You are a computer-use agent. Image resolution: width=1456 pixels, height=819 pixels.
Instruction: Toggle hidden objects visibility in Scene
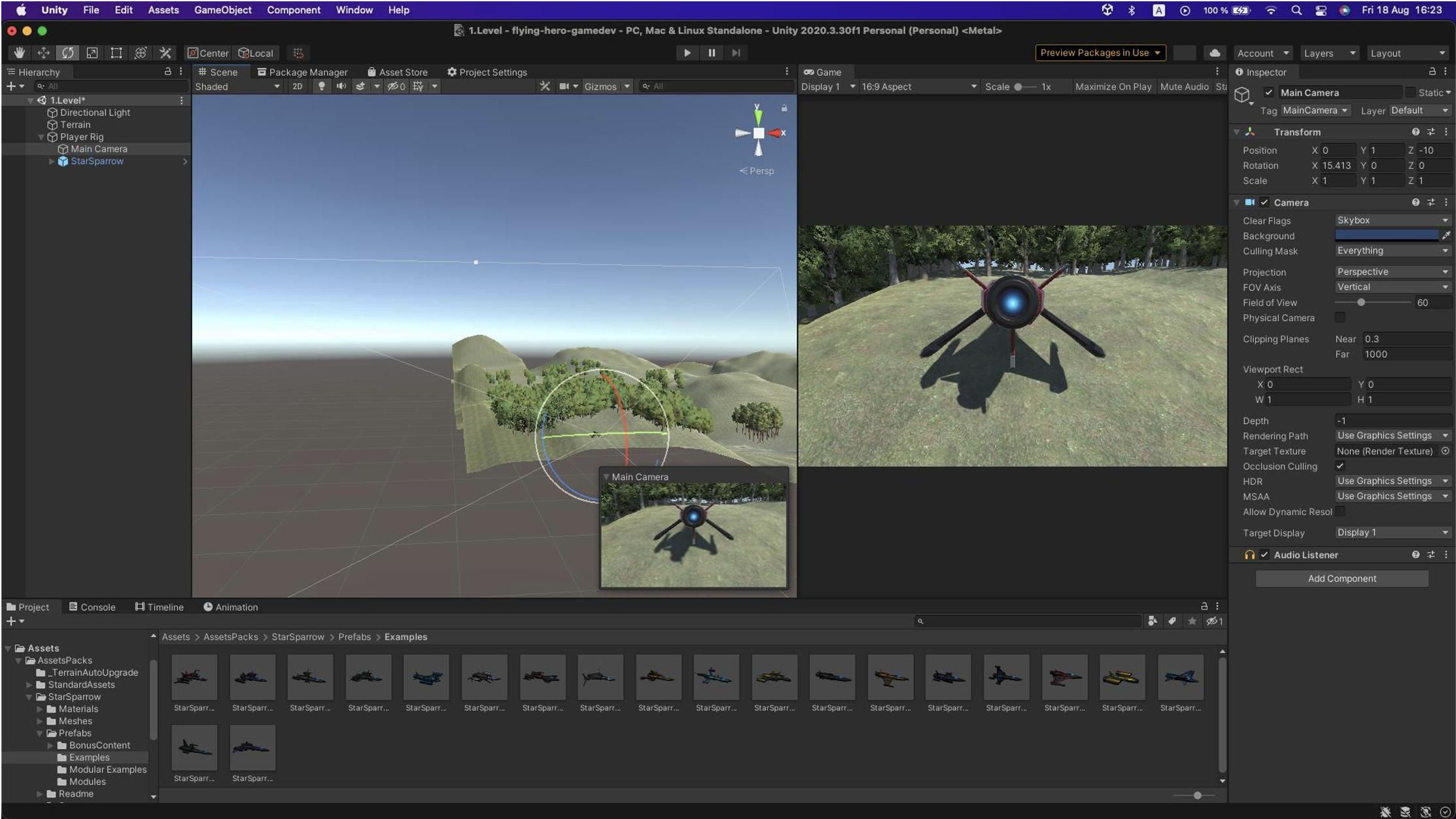tap(396, 86)
